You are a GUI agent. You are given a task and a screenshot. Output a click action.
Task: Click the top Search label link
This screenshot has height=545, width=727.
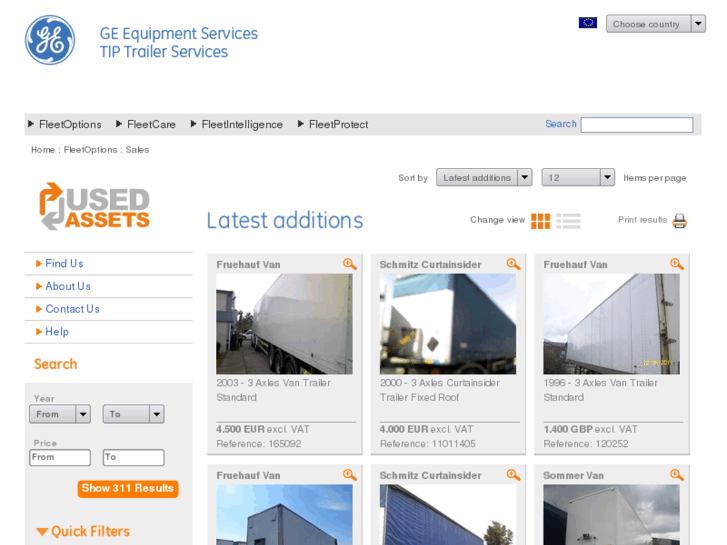[x=561, y=124]
